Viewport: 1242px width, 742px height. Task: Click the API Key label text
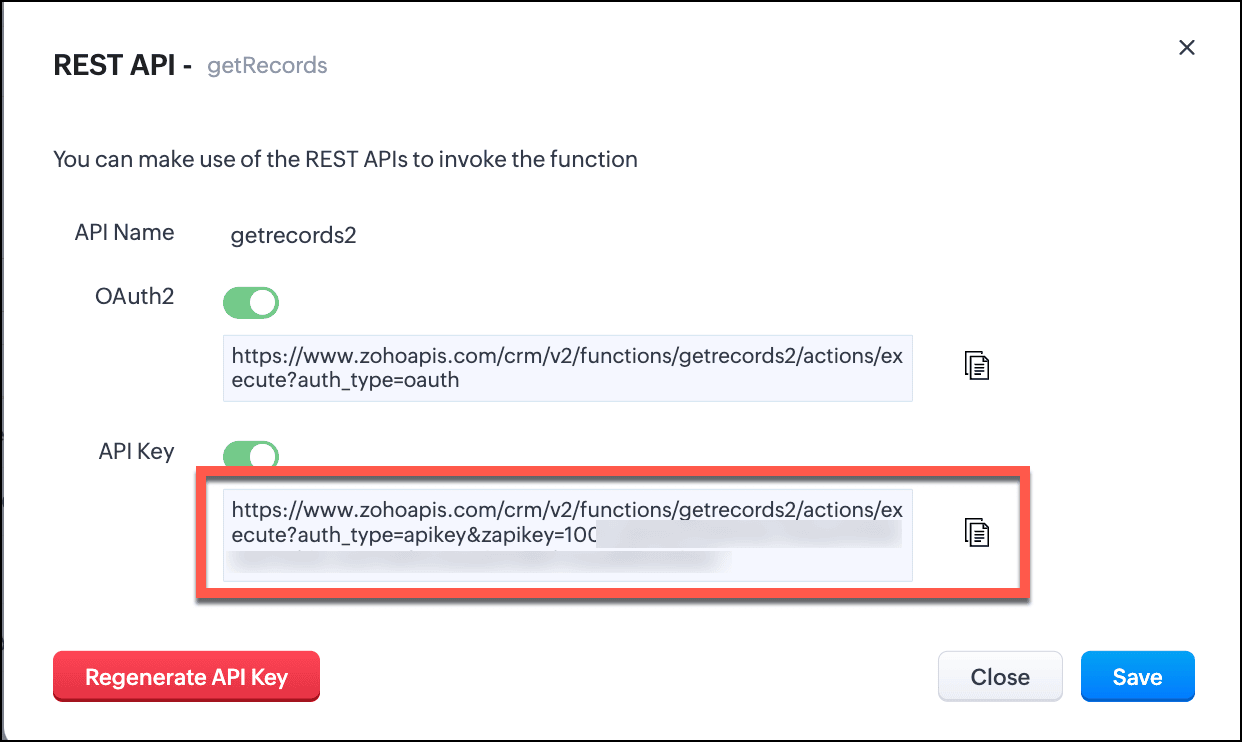pyautogui.click(x=136, y=451)
